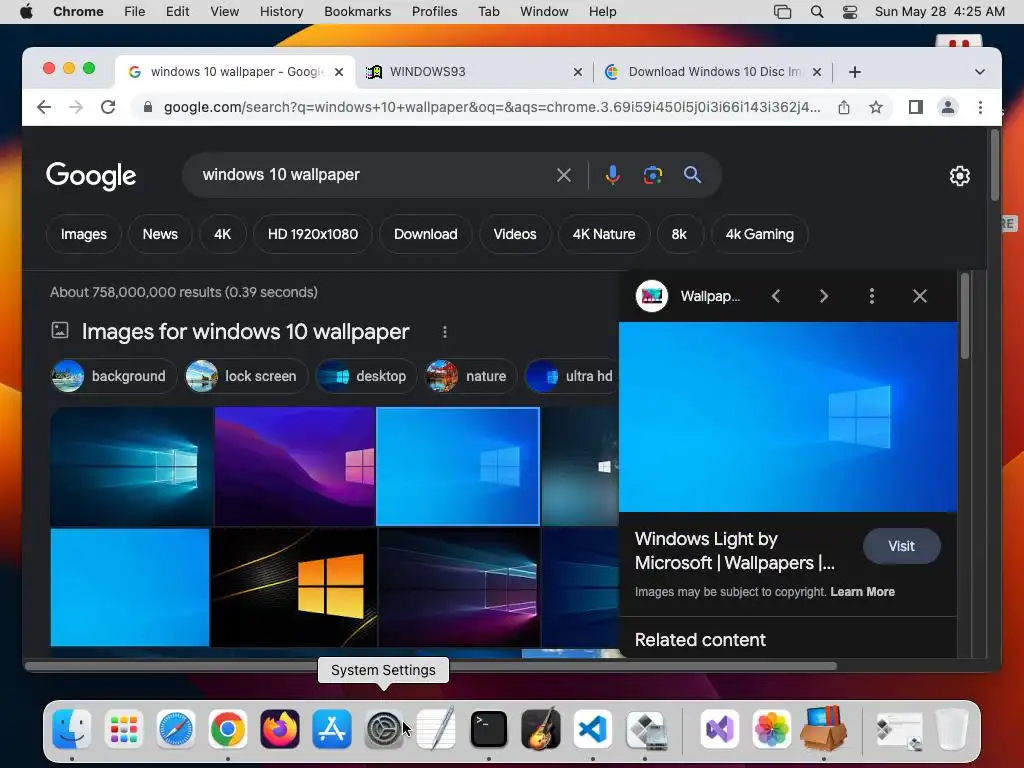Select the Images filter chip
Image resolution: width=1024 pixels, height=768 pixels.
click(x=84, y=234)
